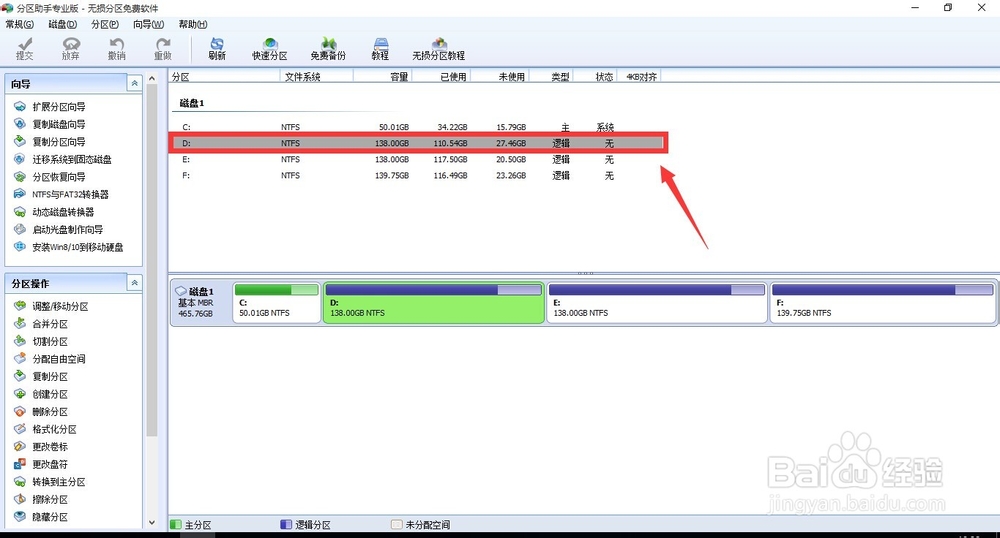Click the 放弃 (discard) toolbar icon

click(x=71, y=48)
